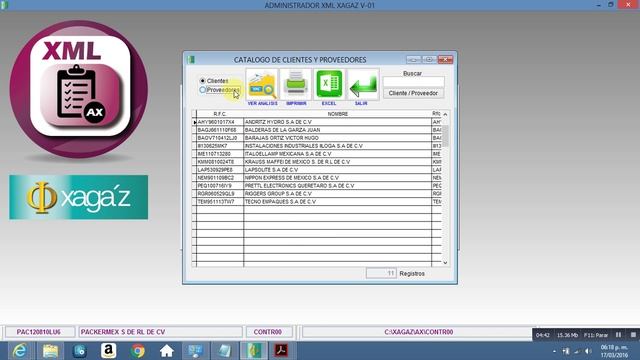Click the recorder pause button
Screen dimensions: 640x360
(x=618, y=335)
